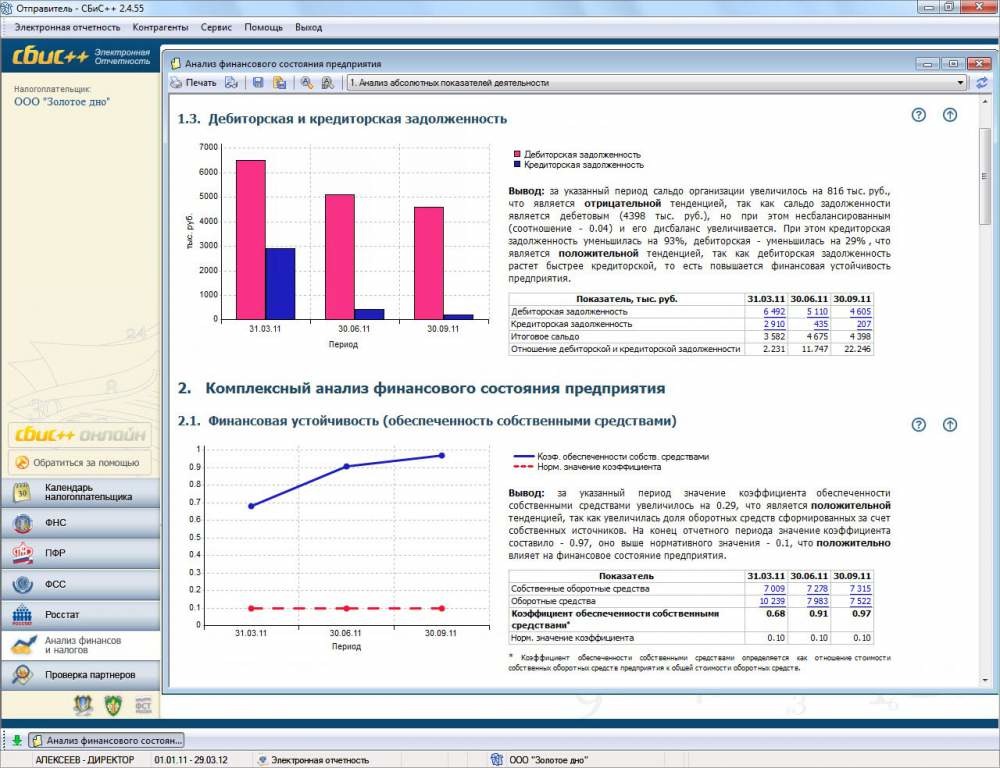Click АЛЕКСЕЕВ - ДИРЕКТОР in status bar
Image resolution: width=1000 pixels, height=768 pixels.
(x=85, y=760)
